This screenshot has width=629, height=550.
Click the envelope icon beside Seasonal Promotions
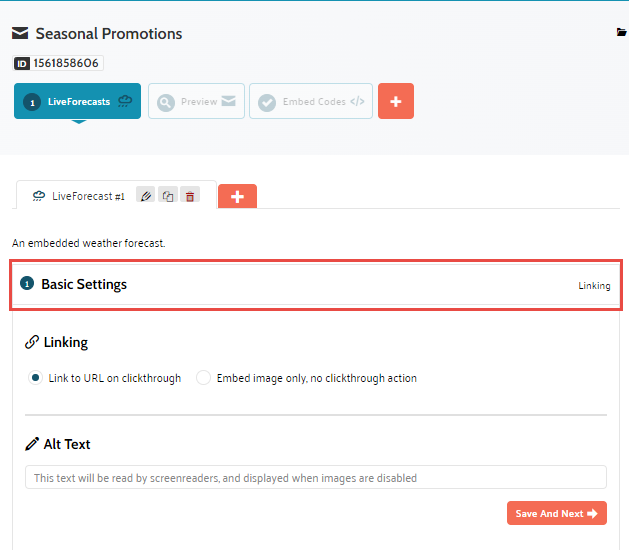[20, 34]
